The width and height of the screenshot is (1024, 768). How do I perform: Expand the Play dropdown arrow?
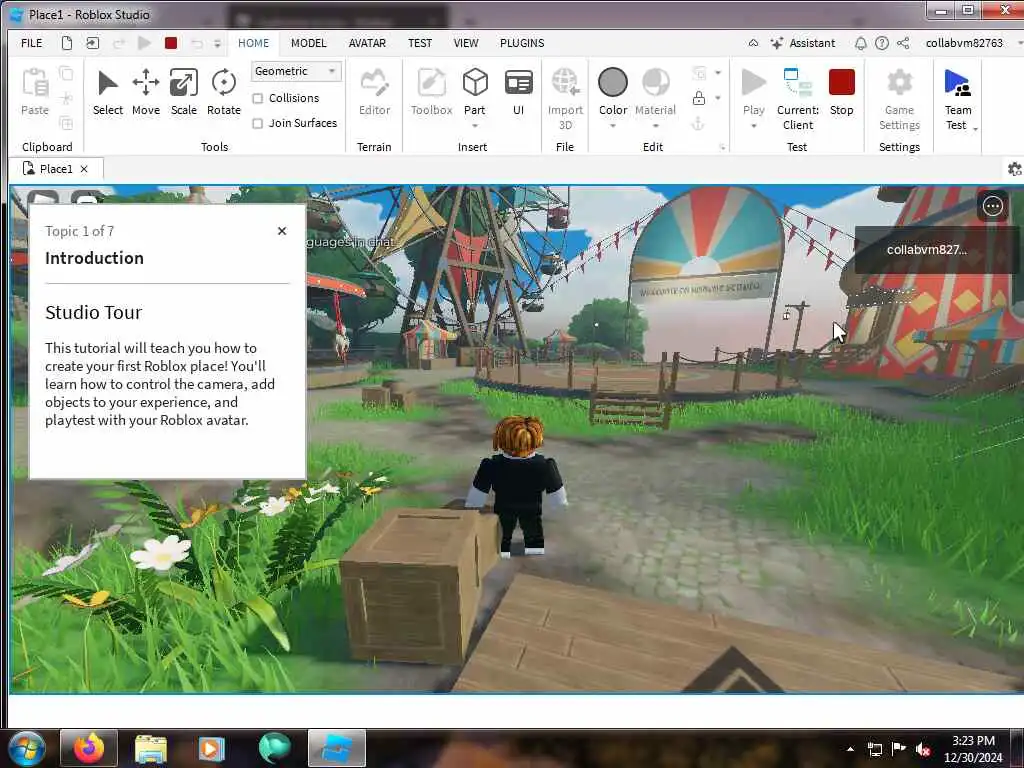pyautogui.click(x=754, y=125)
